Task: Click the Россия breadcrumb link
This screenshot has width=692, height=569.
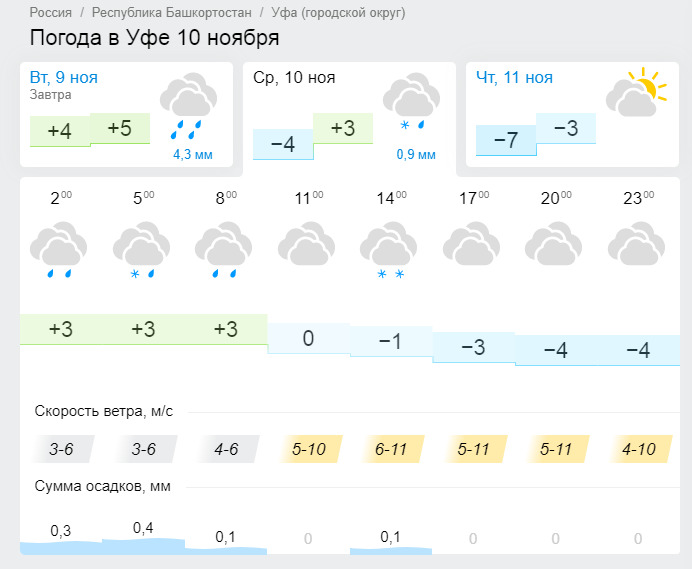Action: pos(51,12)
